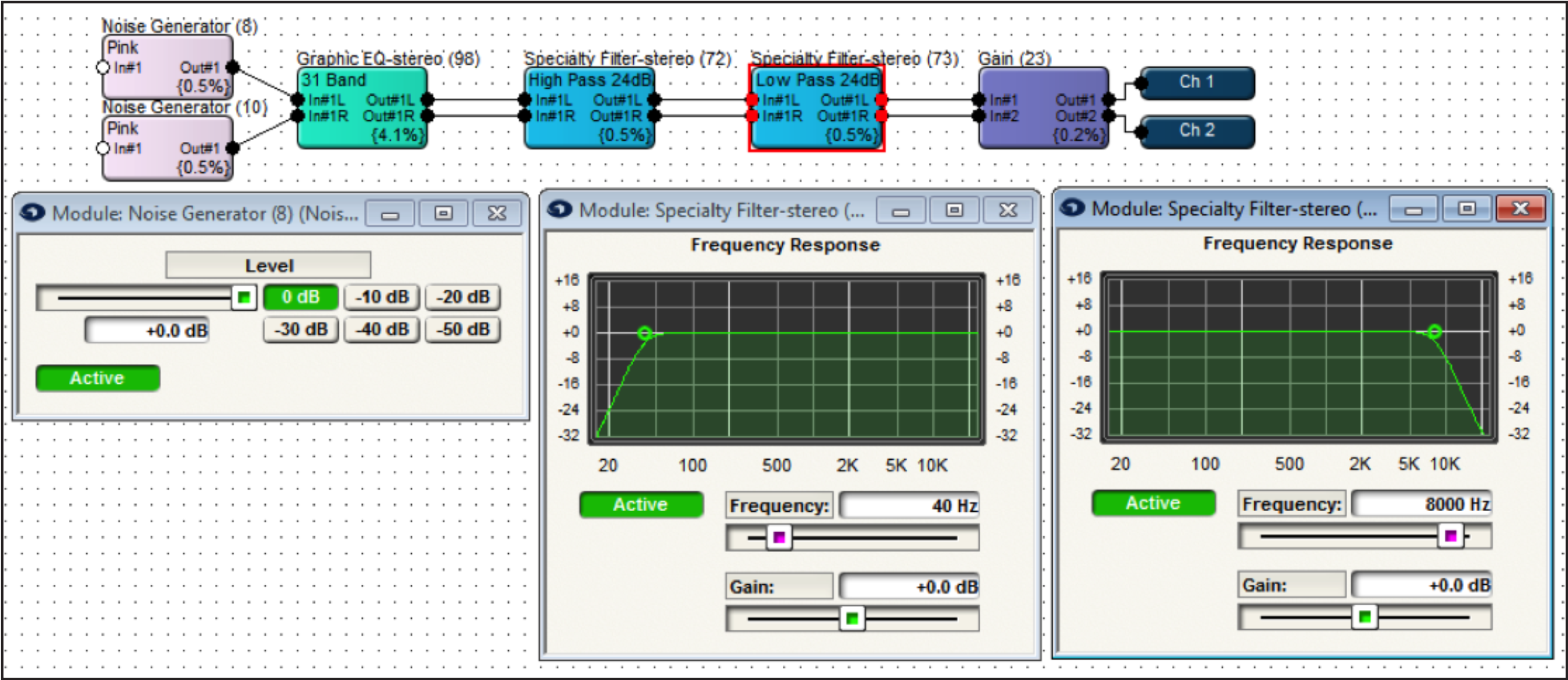The image size is (1568, 680).
Task: Select the Gain (23) module block
Action: 1043,108
